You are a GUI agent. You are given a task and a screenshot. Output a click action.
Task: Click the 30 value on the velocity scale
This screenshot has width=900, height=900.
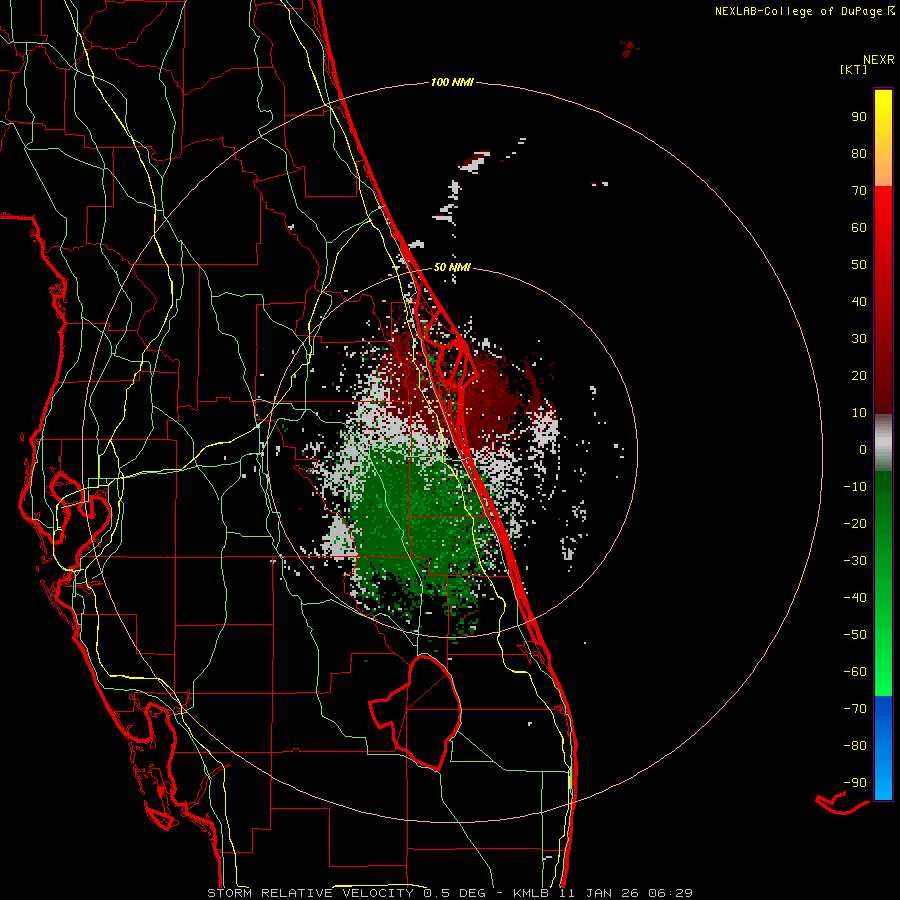point(859,339)
